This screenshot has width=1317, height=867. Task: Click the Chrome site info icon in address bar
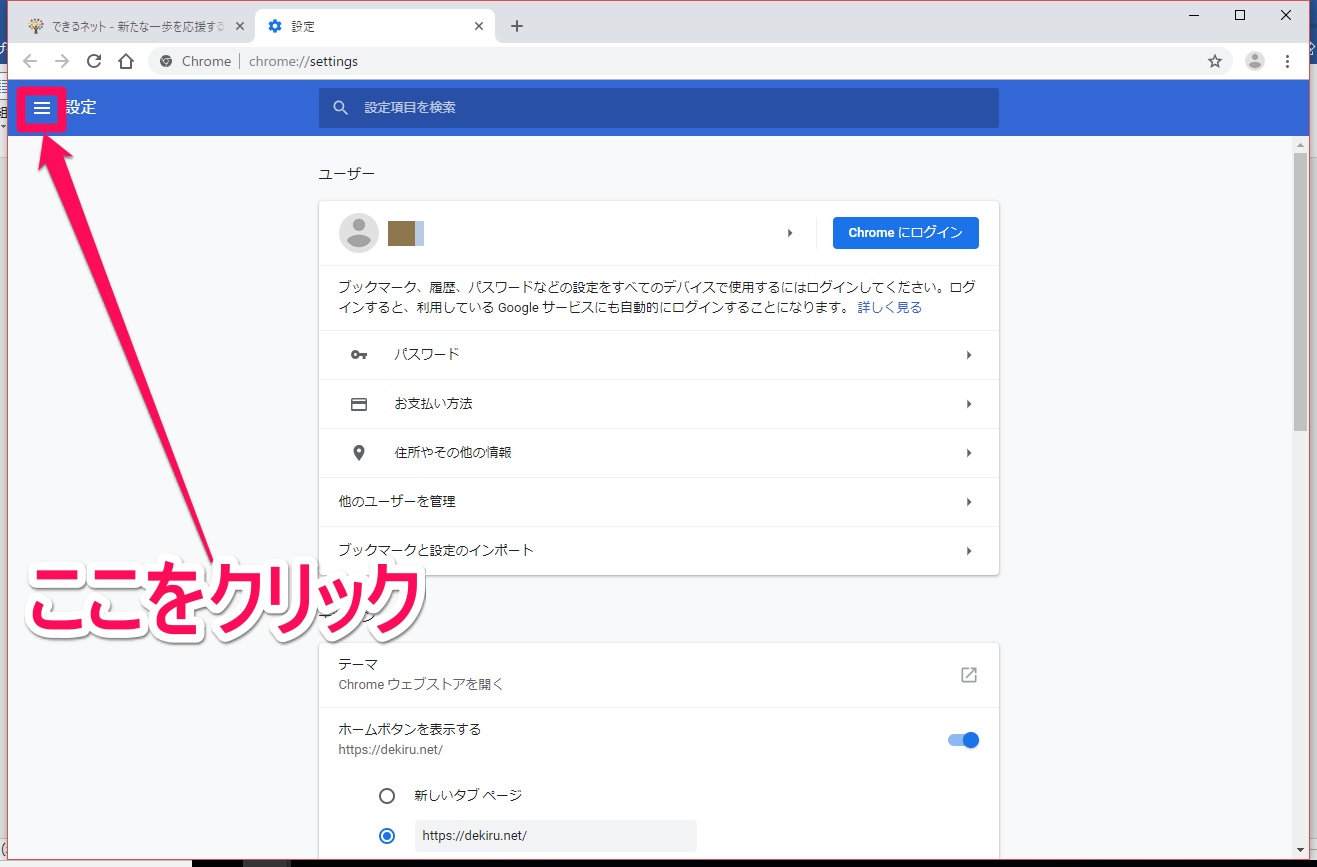(166, 61)
